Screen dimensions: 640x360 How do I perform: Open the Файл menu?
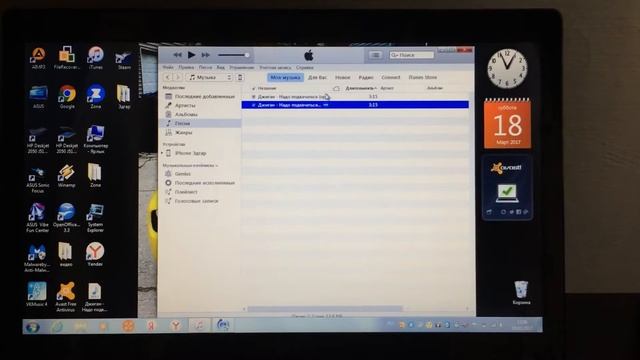tap(168, 67)
